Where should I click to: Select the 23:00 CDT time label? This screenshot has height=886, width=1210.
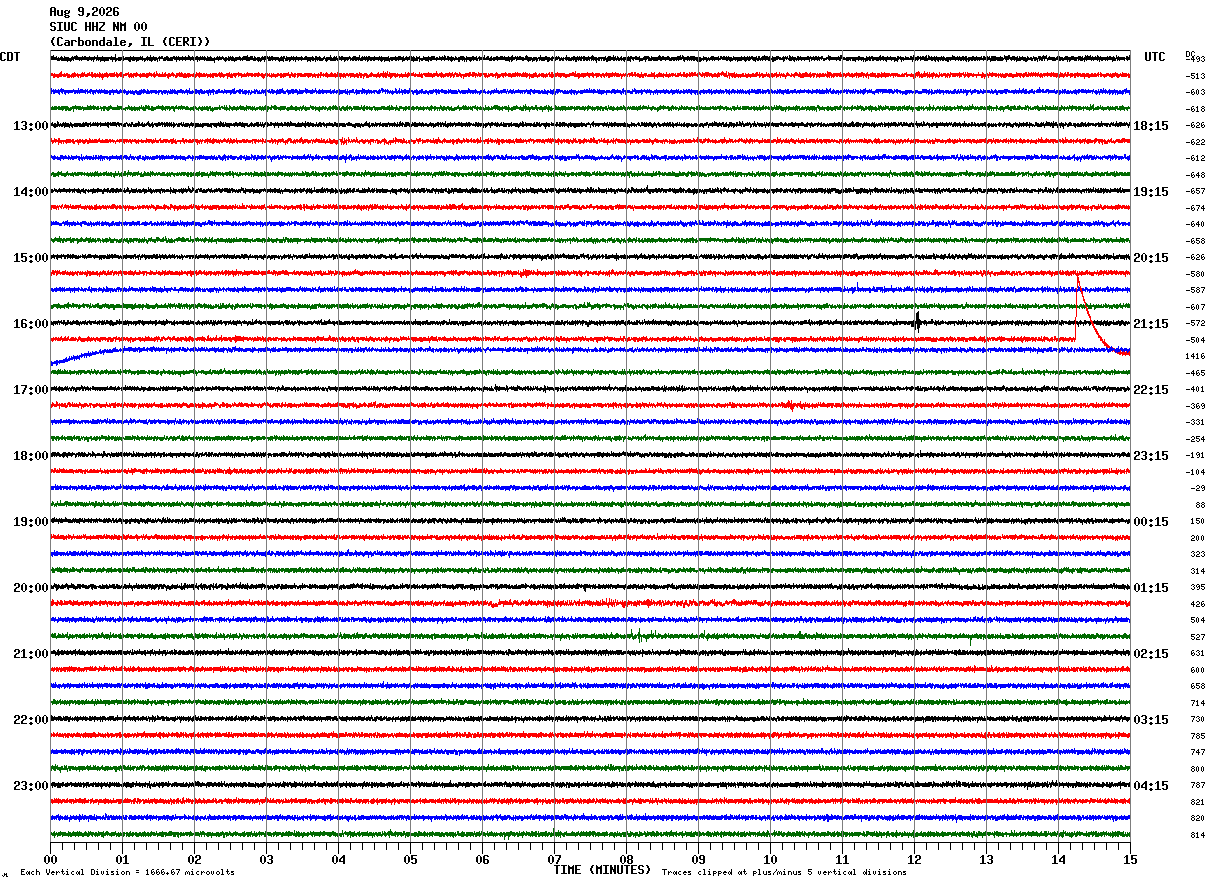[31, 786]
